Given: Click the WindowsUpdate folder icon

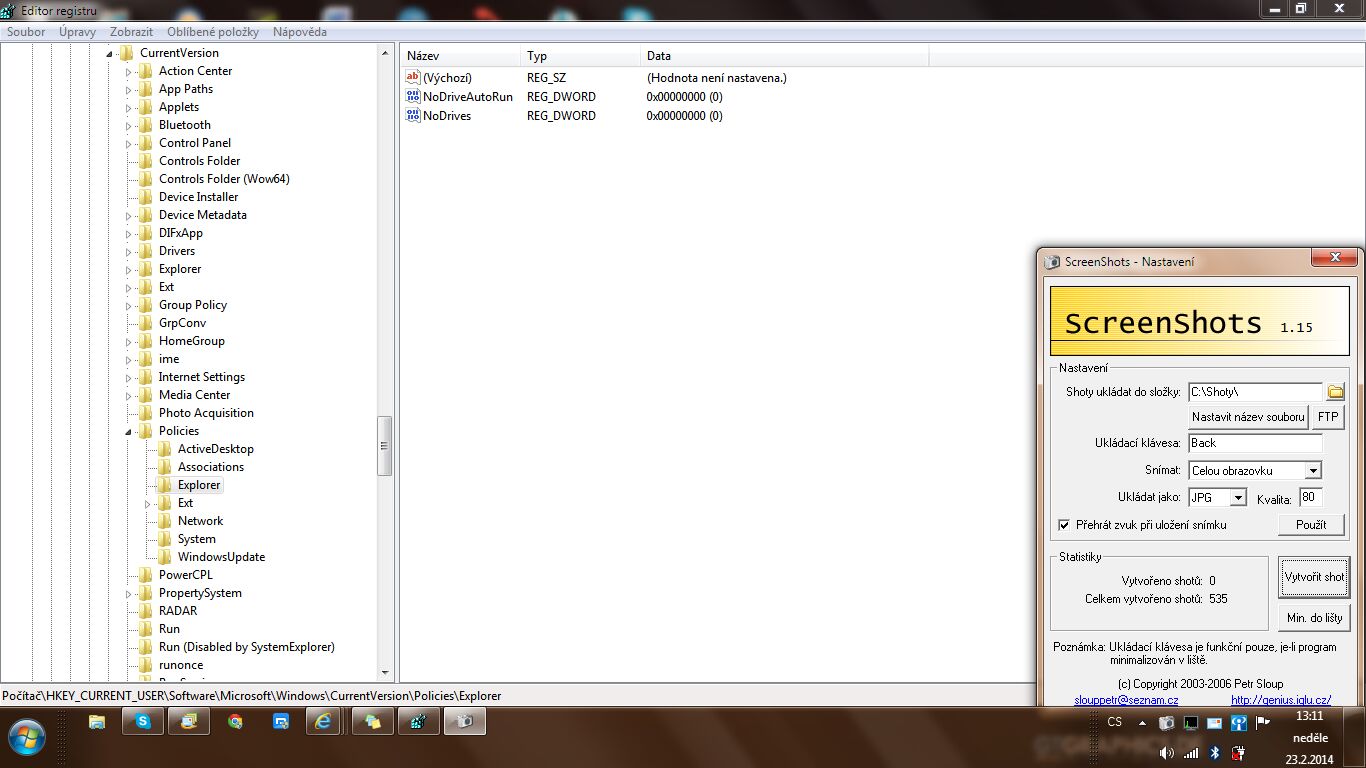Looking at the screenshot, I should [x=165, y=557].
